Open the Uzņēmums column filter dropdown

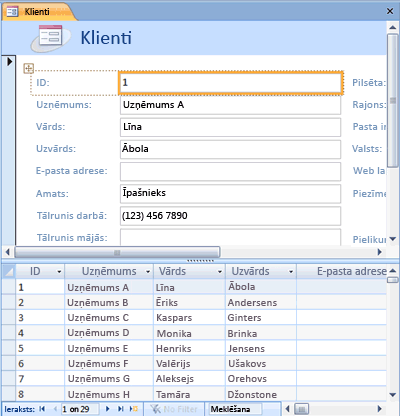coord(148,272)
